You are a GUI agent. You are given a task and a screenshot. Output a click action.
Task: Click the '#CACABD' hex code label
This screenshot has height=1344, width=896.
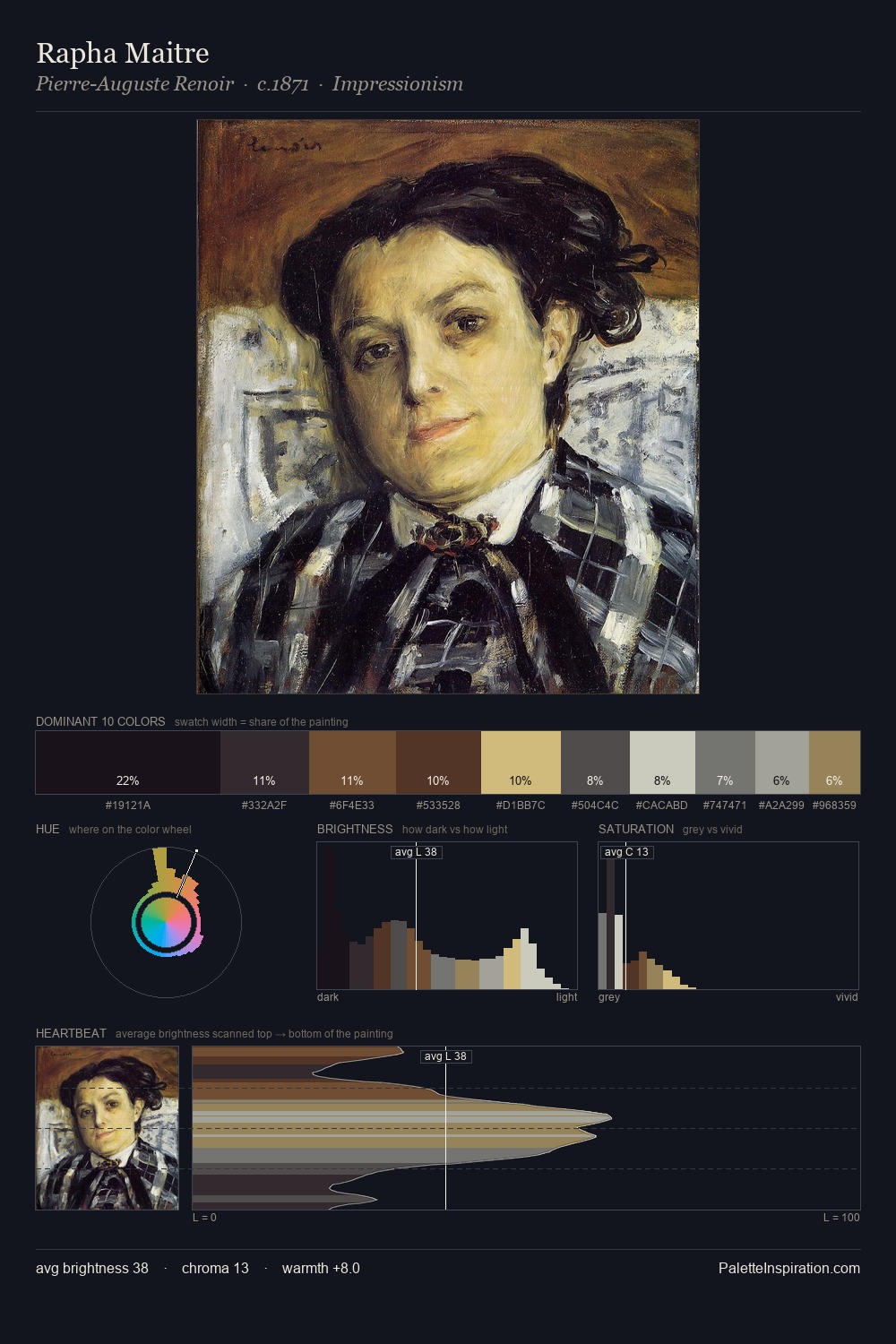click(662, 806)
